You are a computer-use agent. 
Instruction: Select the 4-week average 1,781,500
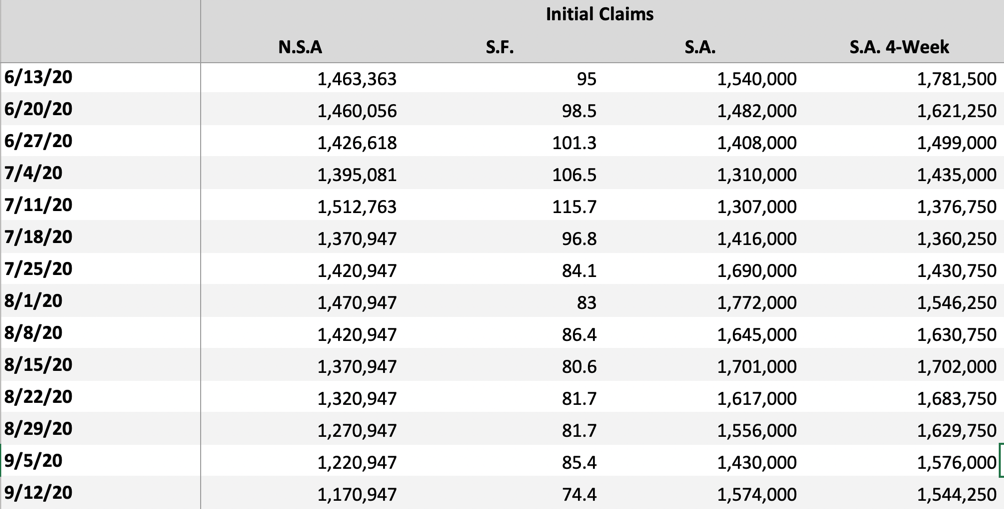click(956, 79)
